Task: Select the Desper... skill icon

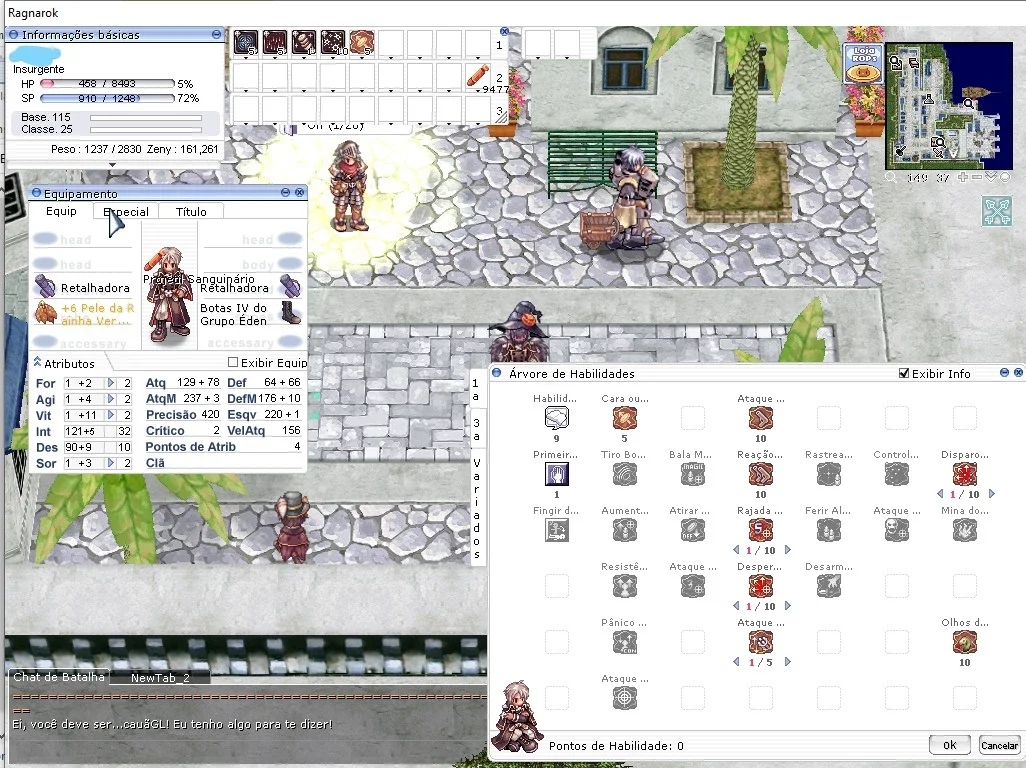Action: (761, 586)
